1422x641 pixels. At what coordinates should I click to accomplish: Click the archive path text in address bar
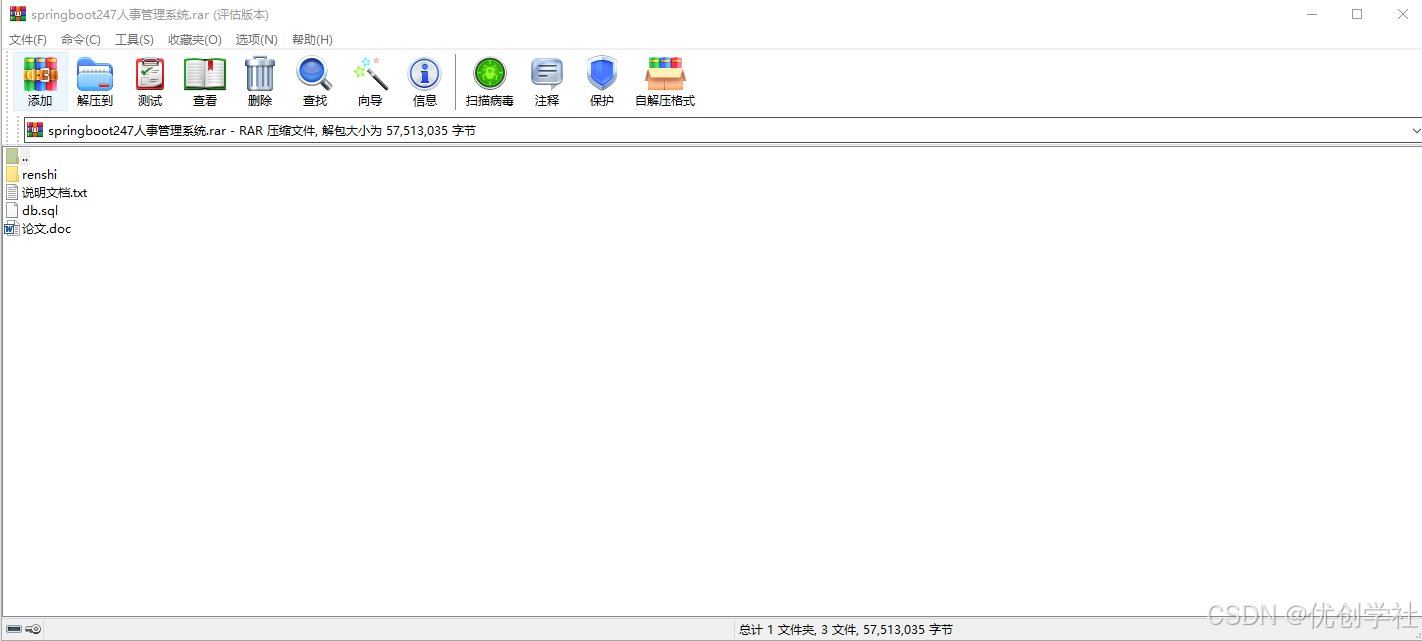(x=262, y=130)
